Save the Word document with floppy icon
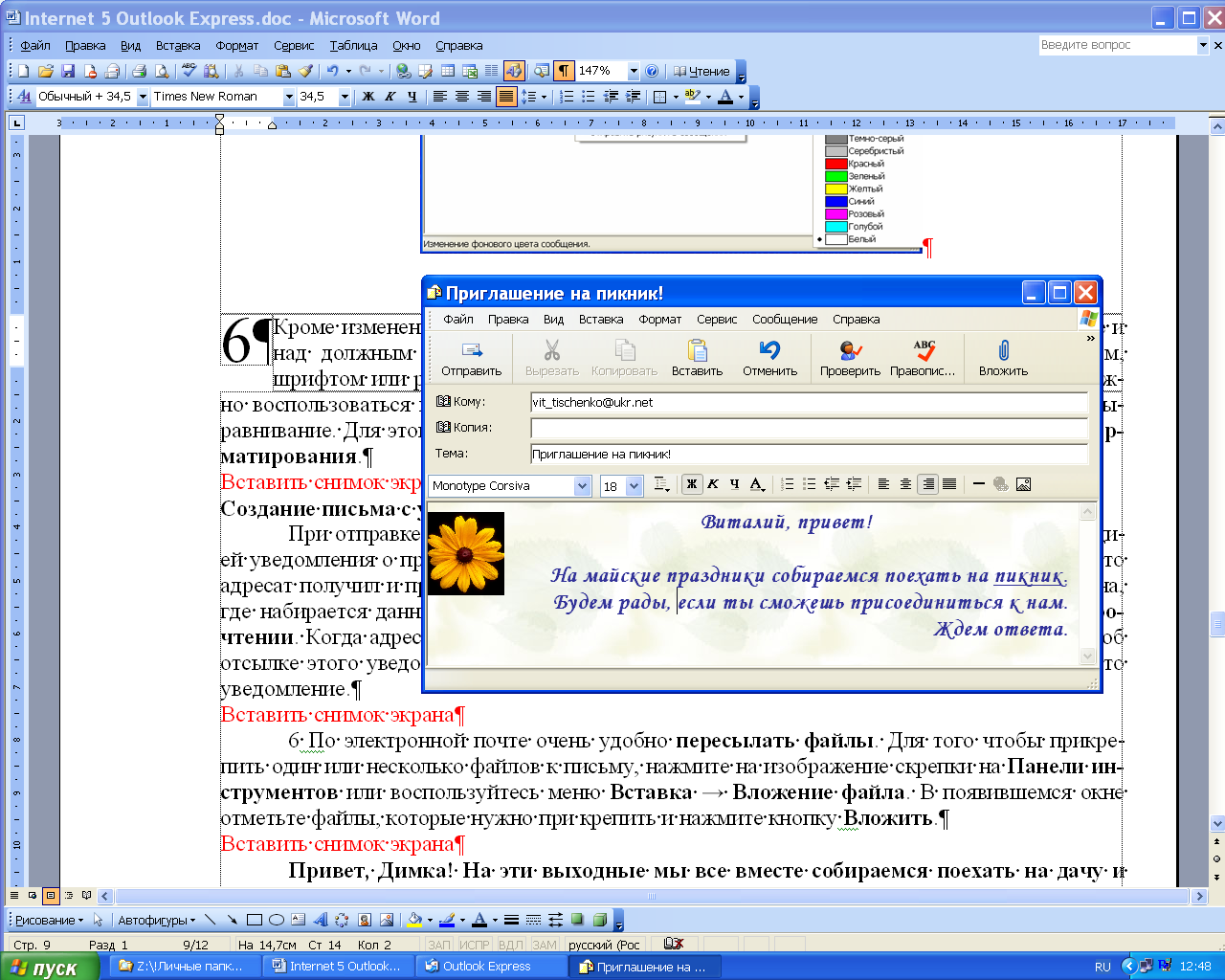 (x=68, y=71)
